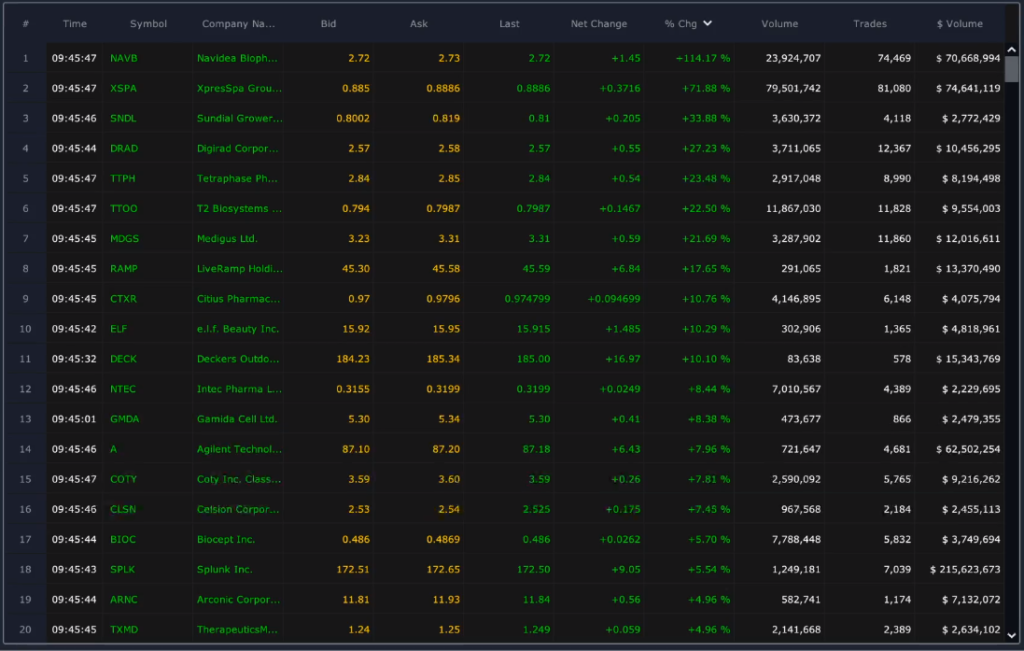
Task: Click company name e.l.f. Beauty Inc.
Action: pyautogui.click(x=238, y=328)
